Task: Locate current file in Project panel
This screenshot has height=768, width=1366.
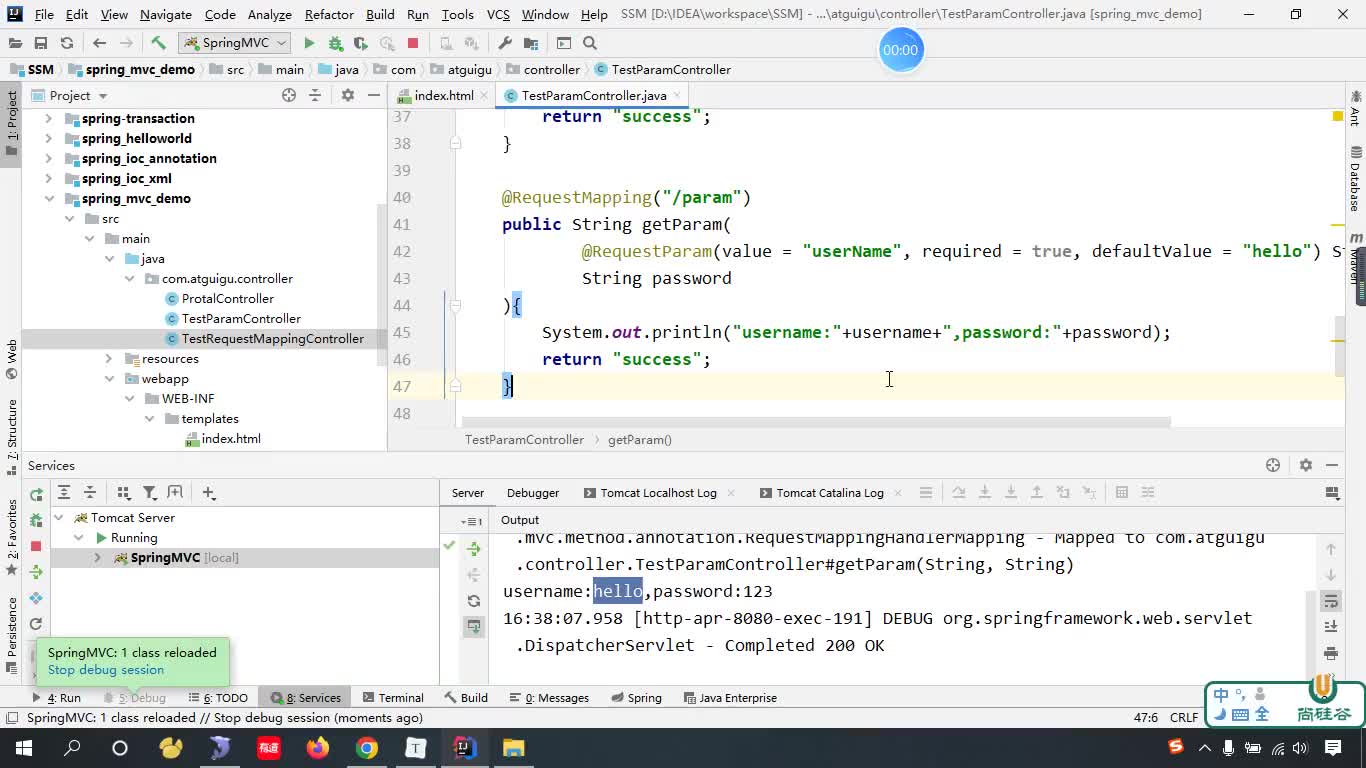Action: pos(289,95)
